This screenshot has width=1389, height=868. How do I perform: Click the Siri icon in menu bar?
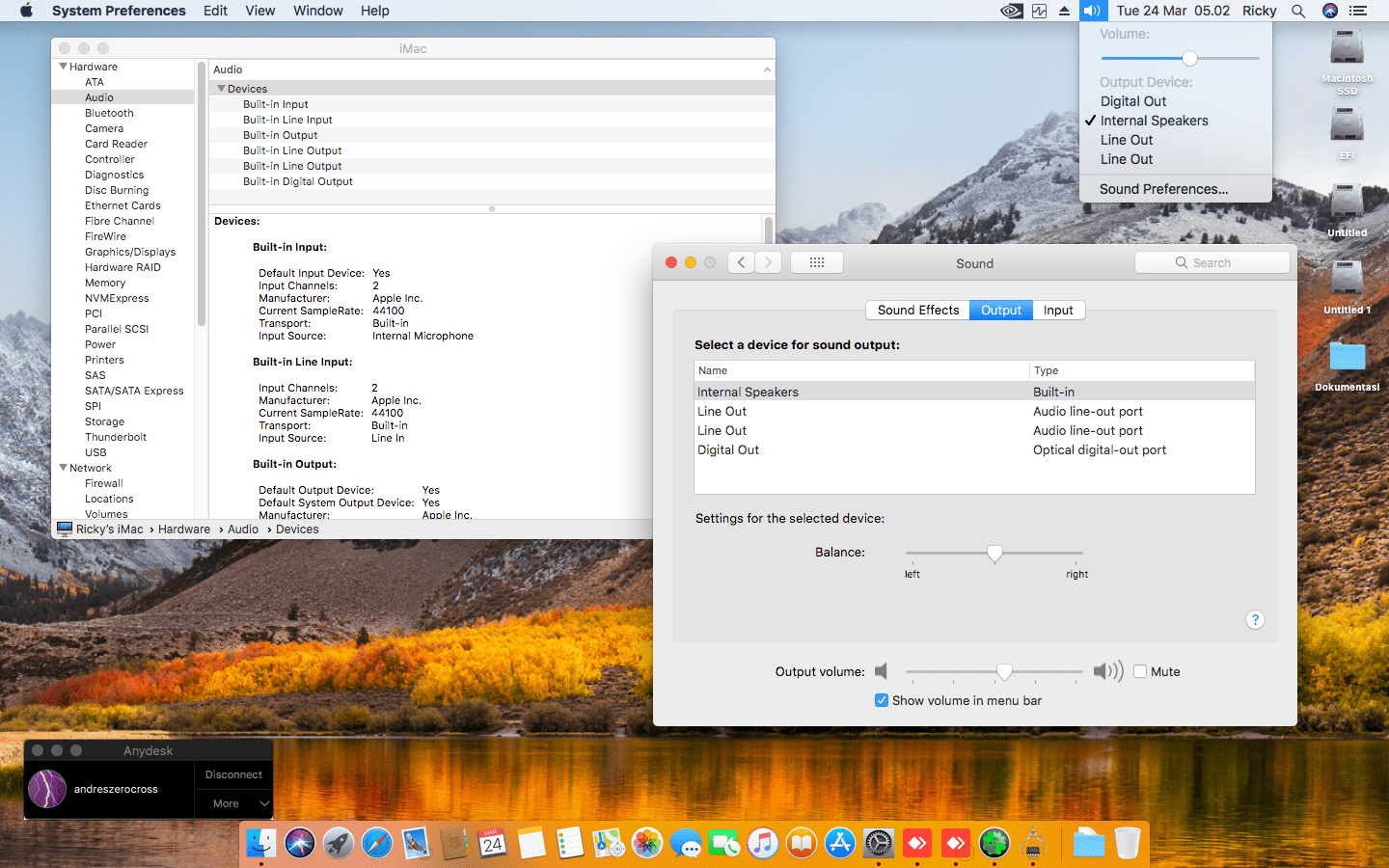coord(1330,11)
